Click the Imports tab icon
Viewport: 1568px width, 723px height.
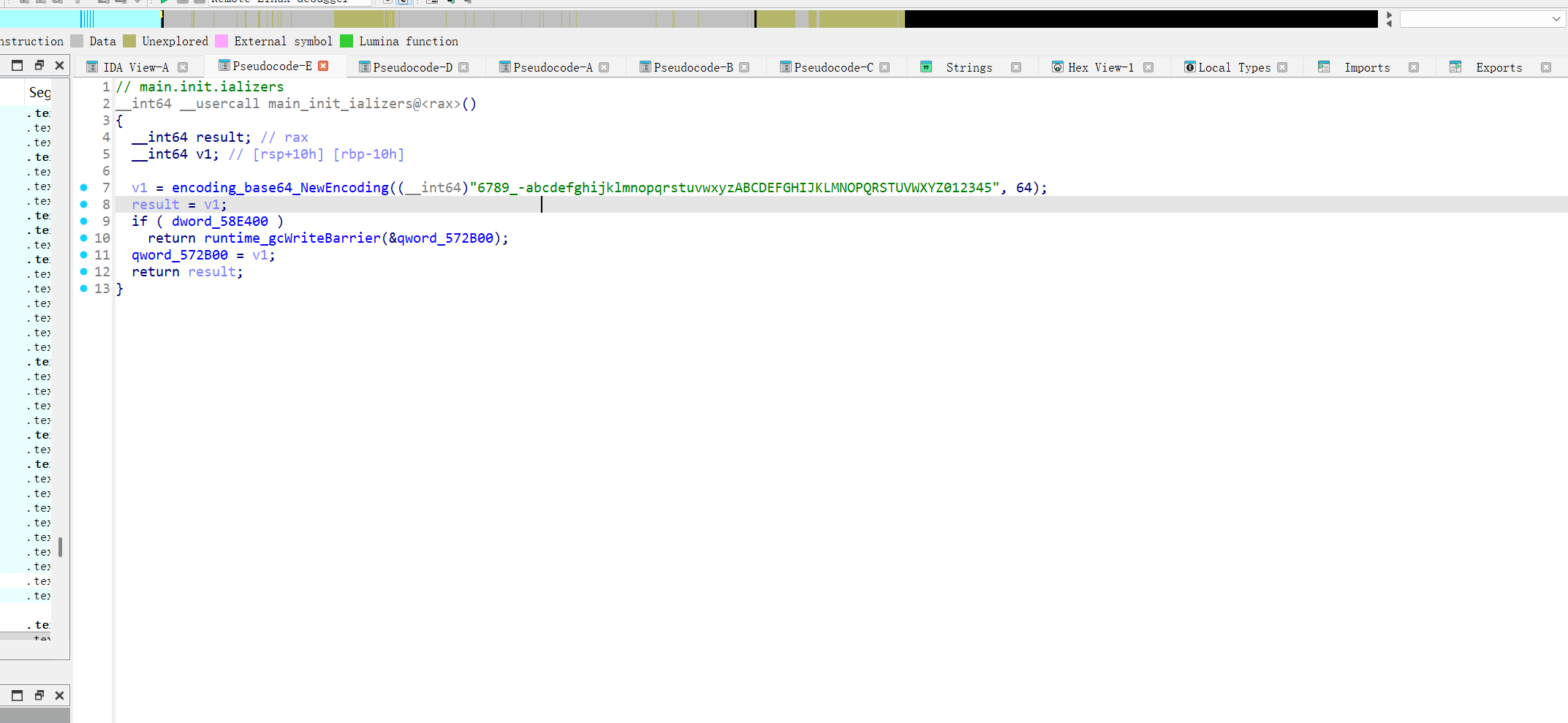(x=1323, y=67)
